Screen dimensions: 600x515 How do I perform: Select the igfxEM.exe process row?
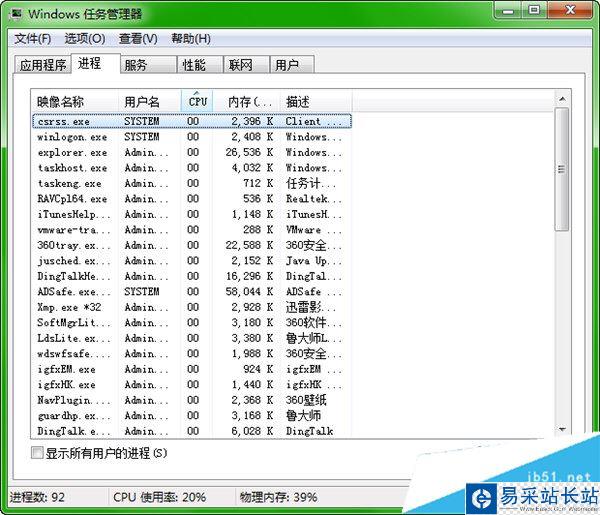(192, 369)
